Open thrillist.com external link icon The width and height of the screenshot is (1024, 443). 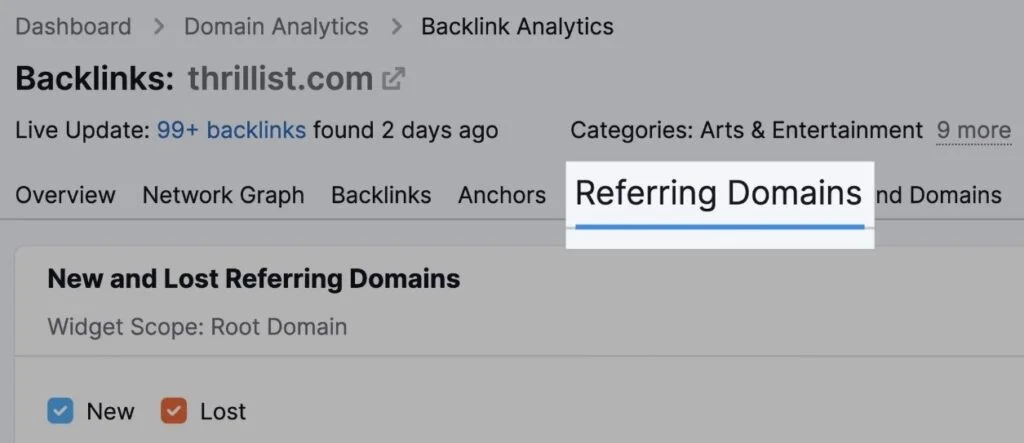point(394,79)
